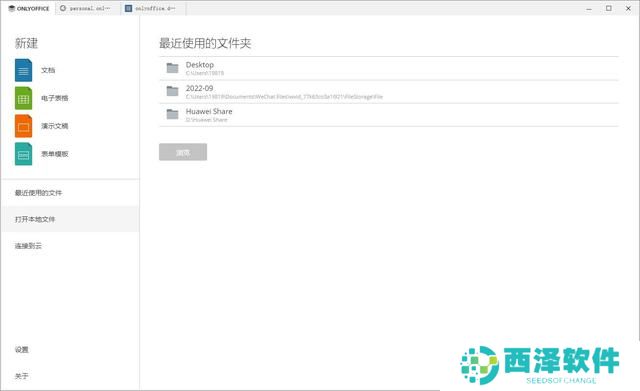Click the document icon on onlyoffice.d tab

(128, 8)
